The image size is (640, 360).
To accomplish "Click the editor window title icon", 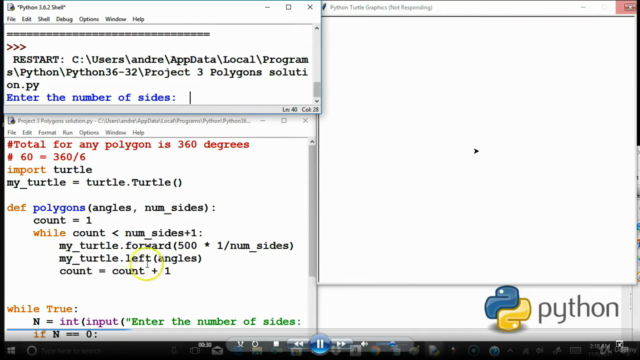I will point(11,121).
